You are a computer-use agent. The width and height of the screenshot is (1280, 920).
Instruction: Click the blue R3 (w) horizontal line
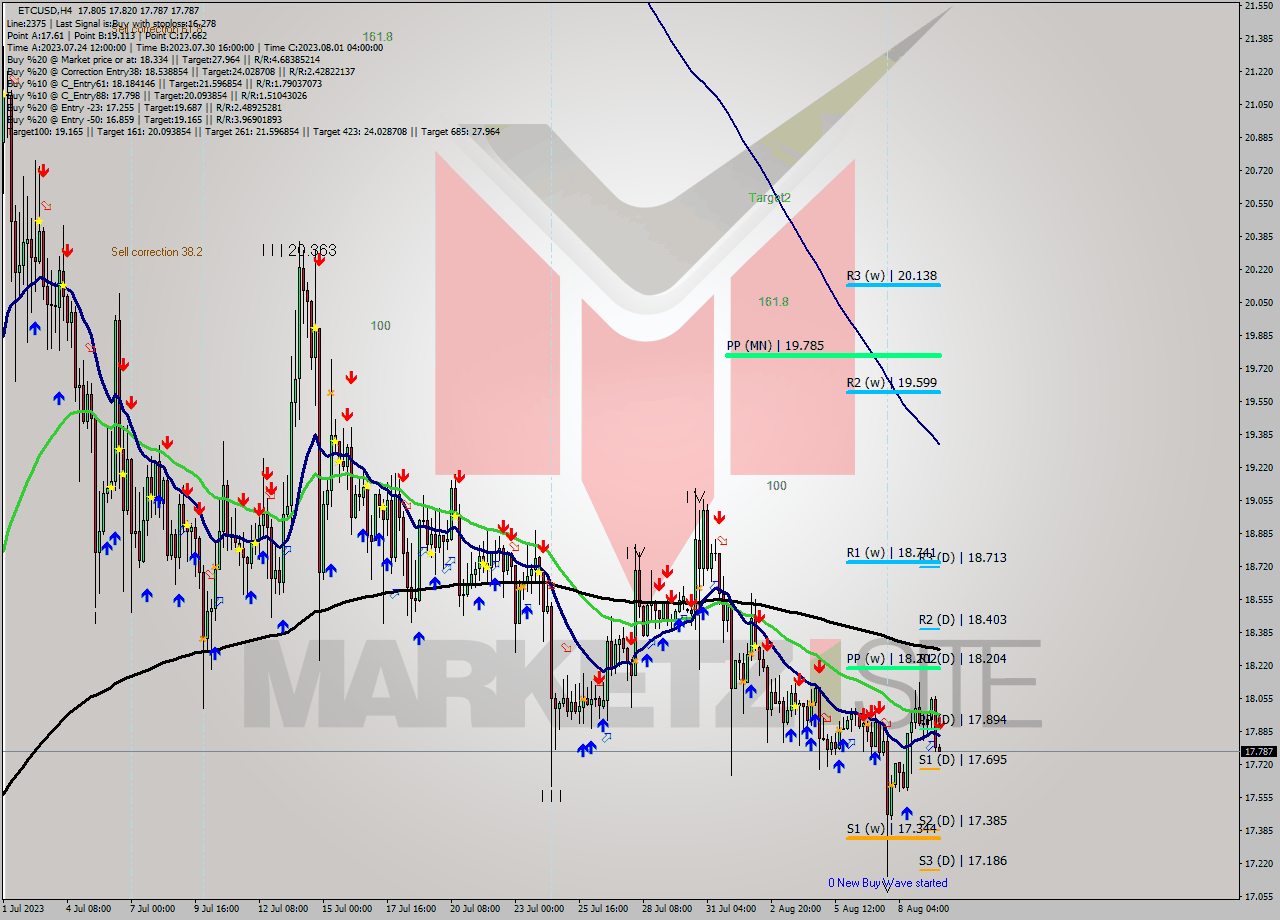tap(893, 285)
